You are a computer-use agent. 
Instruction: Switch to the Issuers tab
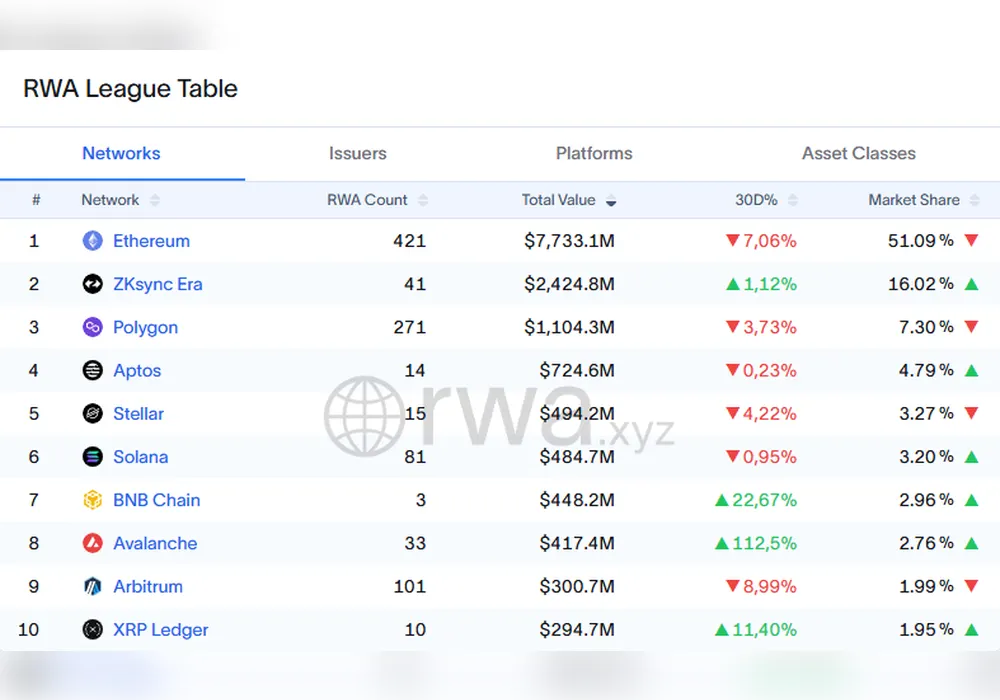(x=358, y=153)
